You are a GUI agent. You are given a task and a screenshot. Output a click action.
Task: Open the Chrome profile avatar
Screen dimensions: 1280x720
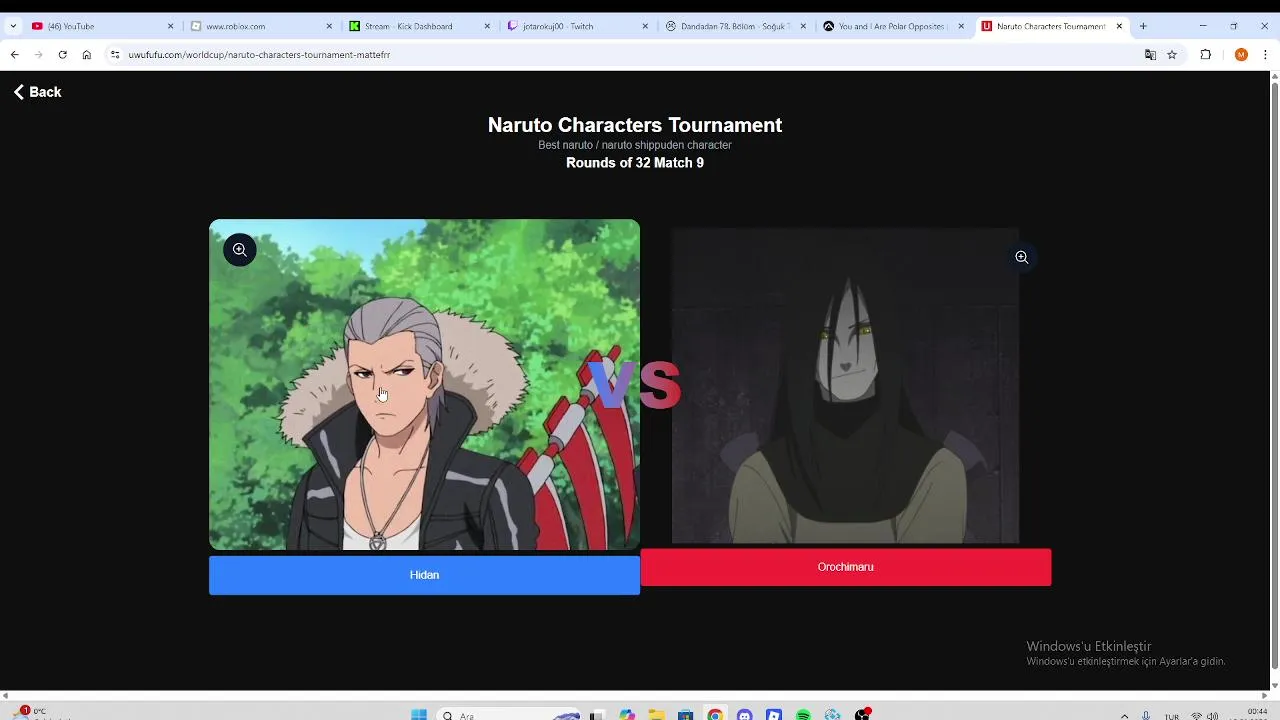coord(1241,55)
